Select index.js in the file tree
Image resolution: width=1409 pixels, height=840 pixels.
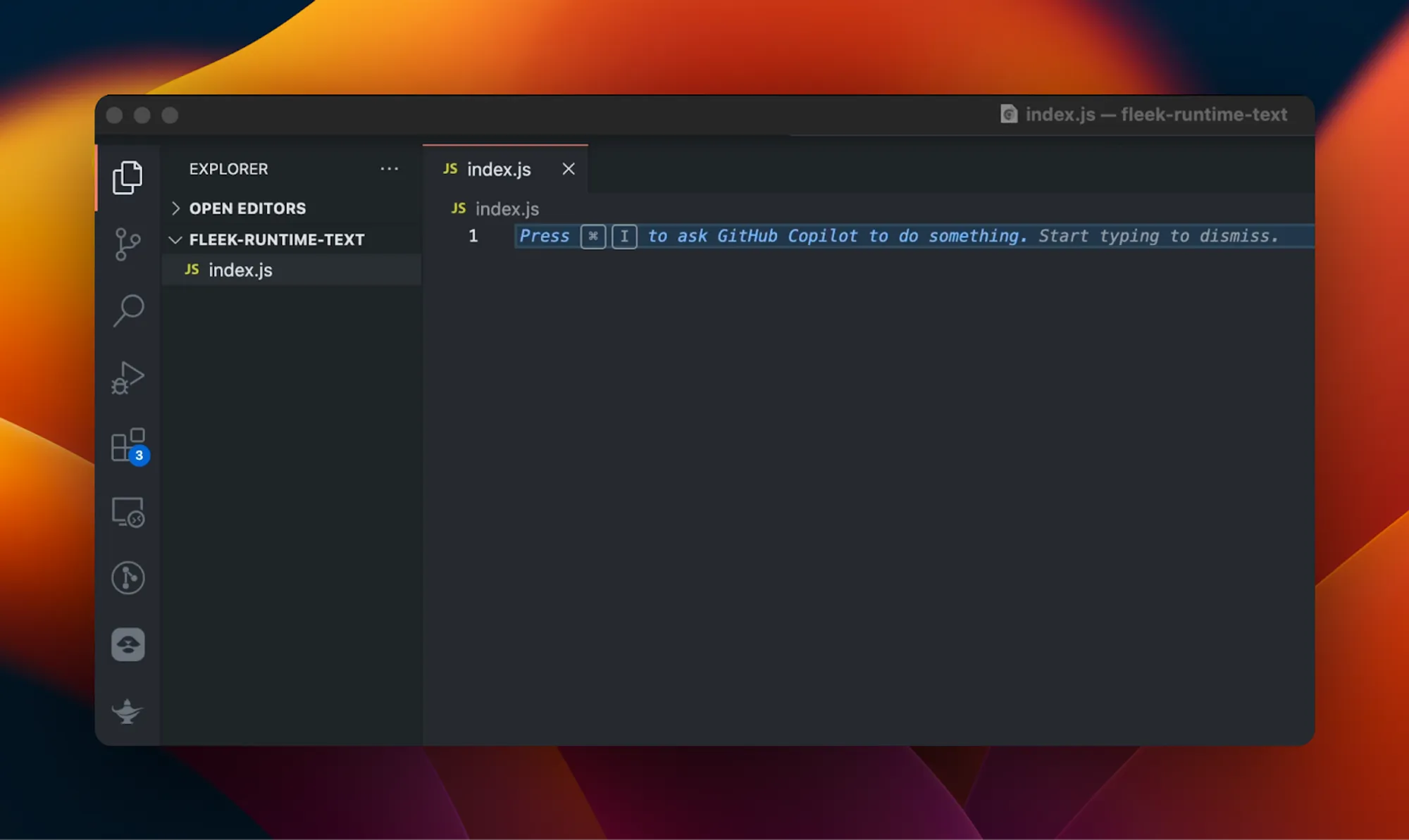point(240,270)
